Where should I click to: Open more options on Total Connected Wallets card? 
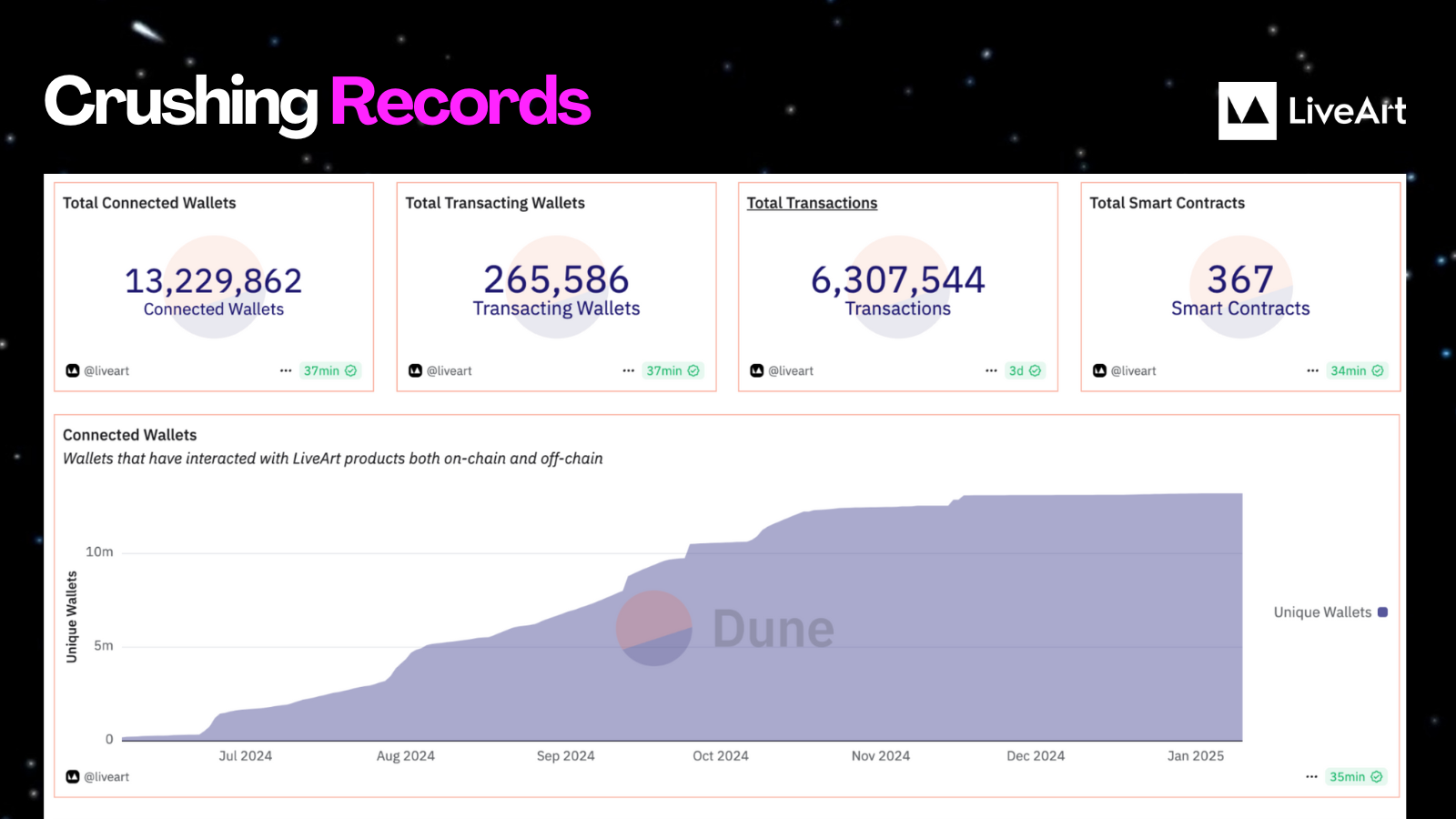pyautogui.click(x=286, y=370)
